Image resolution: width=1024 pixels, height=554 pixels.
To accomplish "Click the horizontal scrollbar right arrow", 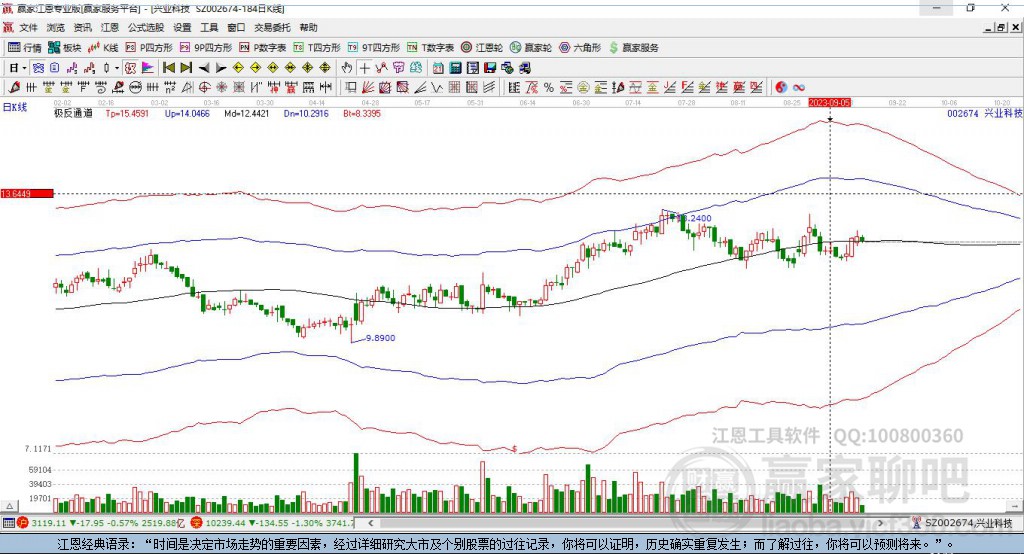I will (x=880, y=523).
